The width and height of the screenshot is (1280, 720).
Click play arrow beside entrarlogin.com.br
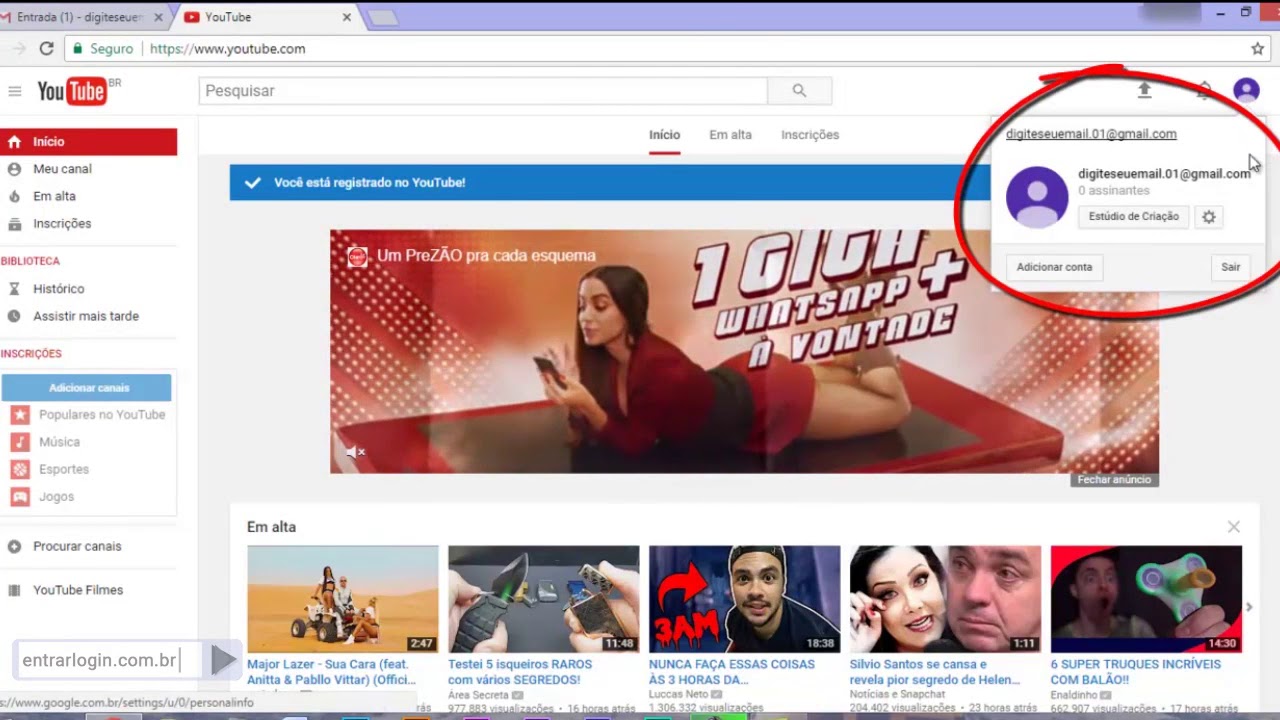pyautogui.click(x=224, y=660)
